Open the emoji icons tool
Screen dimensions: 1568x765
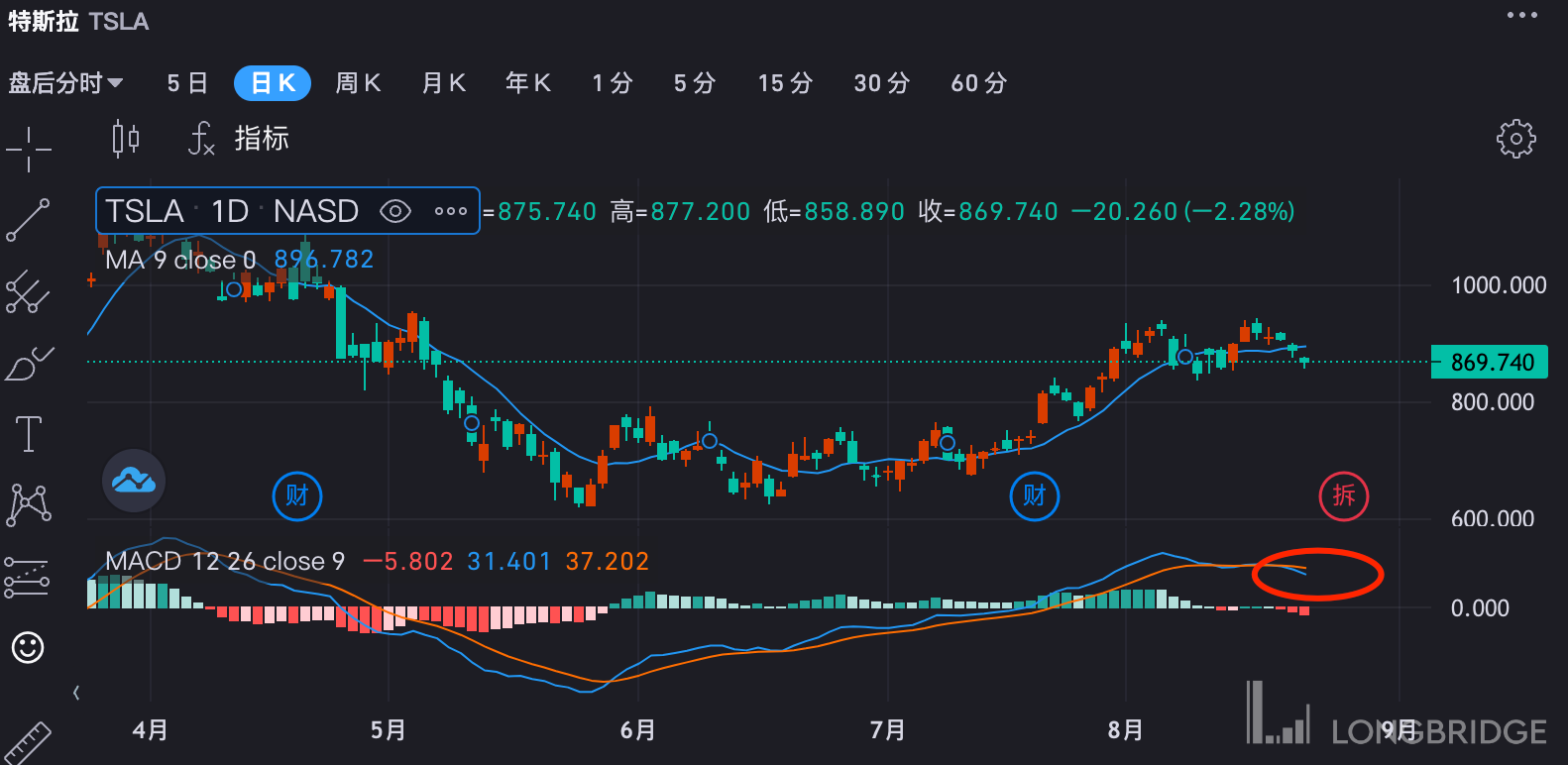click(28, 648)
